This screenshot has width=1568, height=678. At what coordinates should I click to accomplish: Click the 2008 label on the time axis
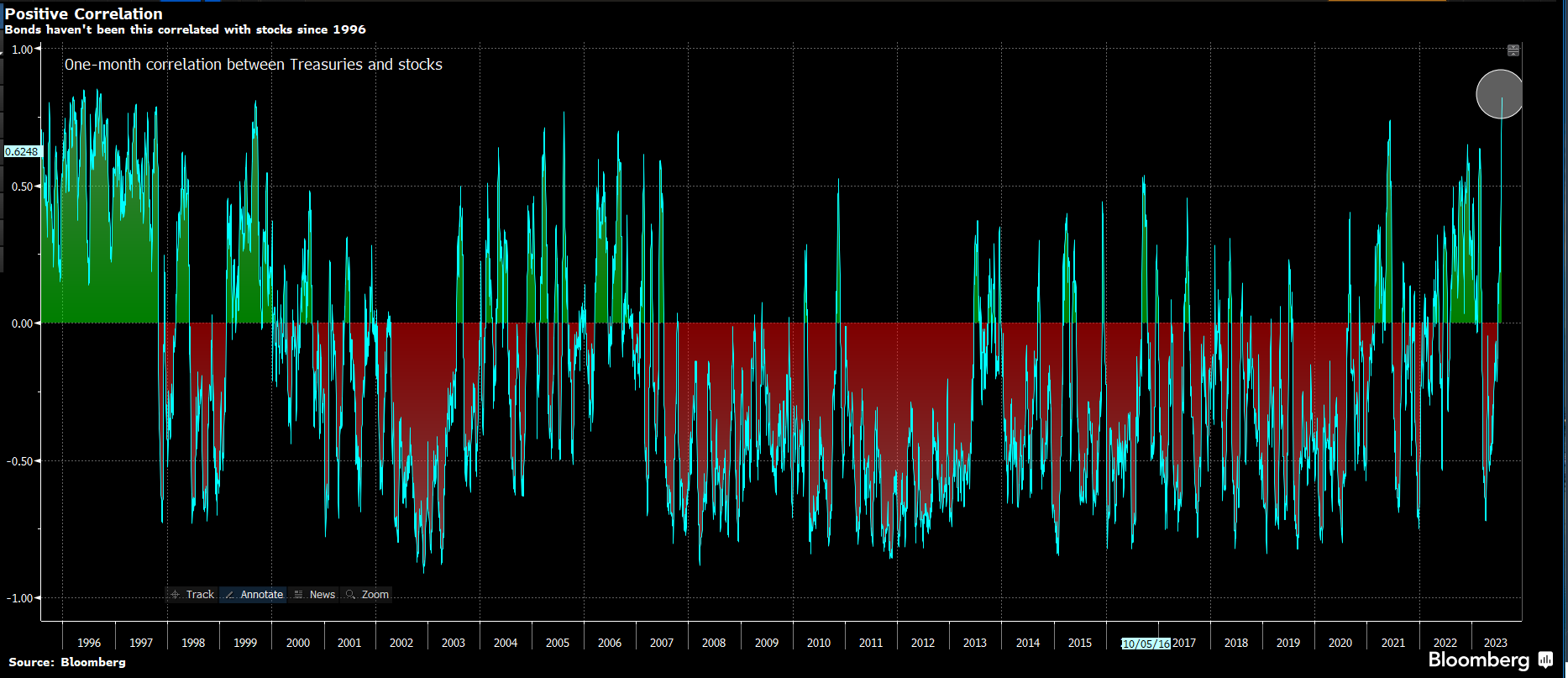[x=714, y=643]
